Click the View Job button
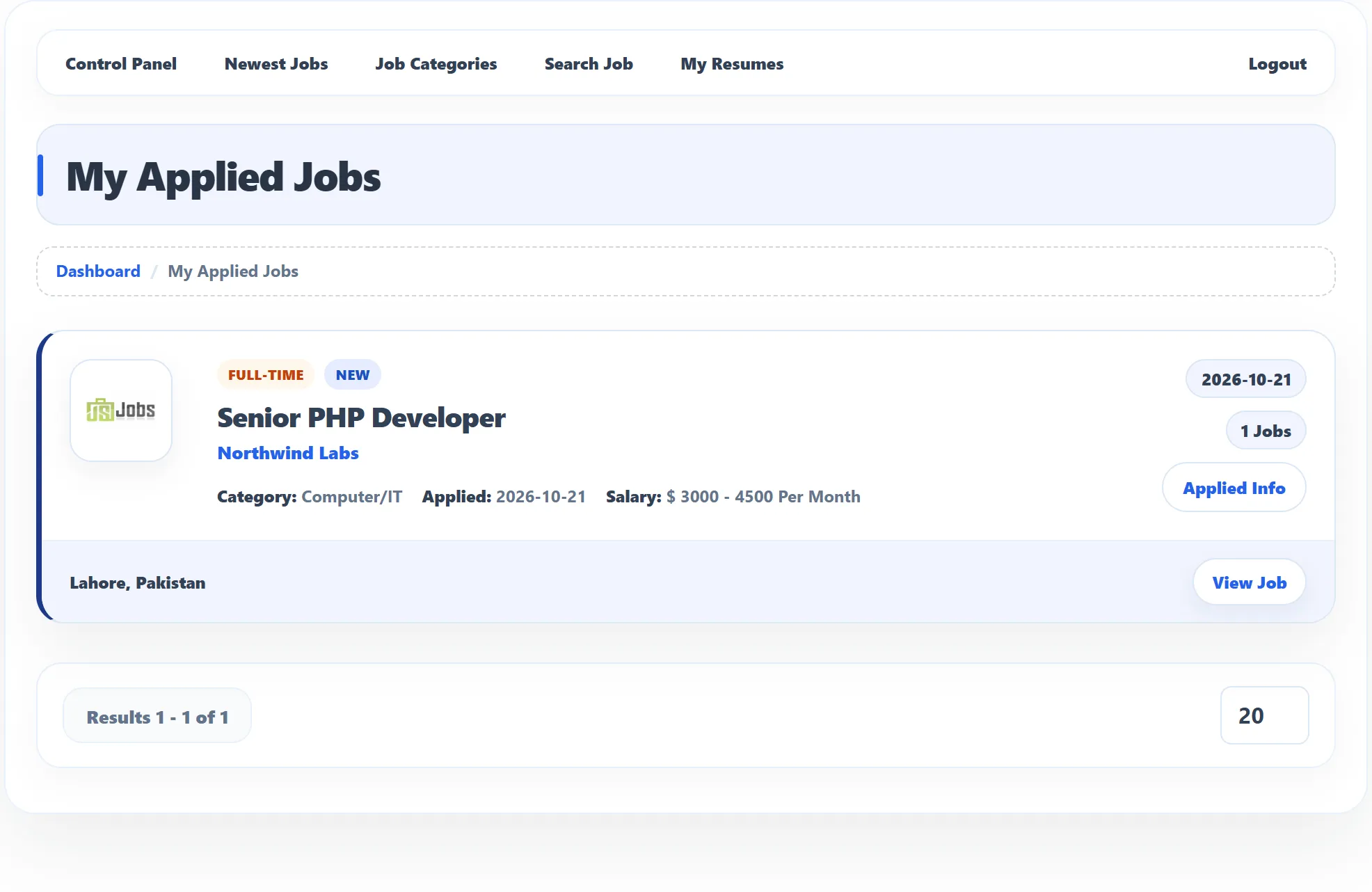The width and height of the screenshot is (1372, 892). pyautogui.click(x=1250, y=582)
